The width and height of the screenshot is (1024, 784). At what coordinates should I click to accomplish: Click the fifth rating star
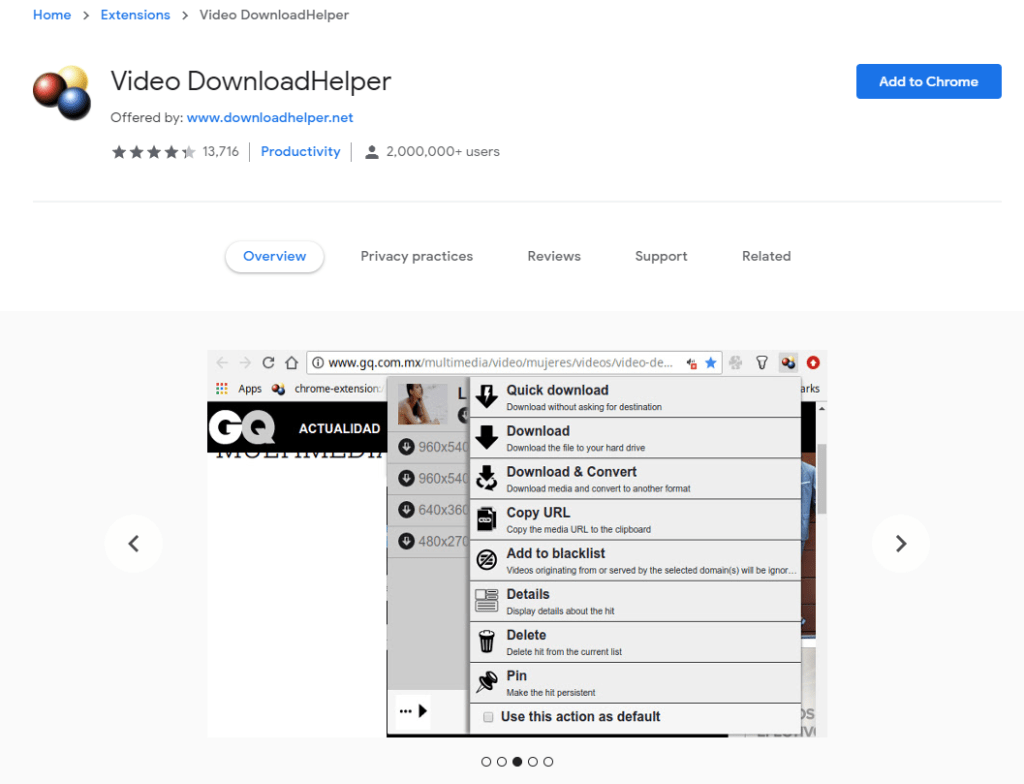(x=186, y=151)
